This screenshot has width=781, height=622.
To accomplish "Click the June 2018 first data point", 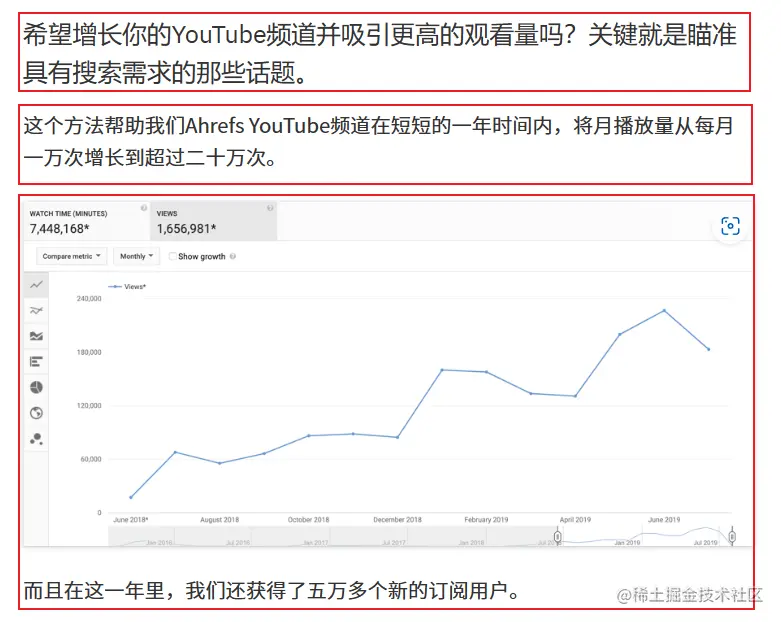I will 131,498.
